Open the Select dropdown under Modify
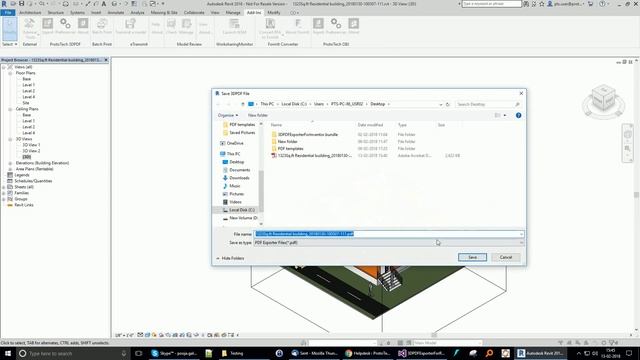This screenshot has width=640, height=360. click(10, 44)
